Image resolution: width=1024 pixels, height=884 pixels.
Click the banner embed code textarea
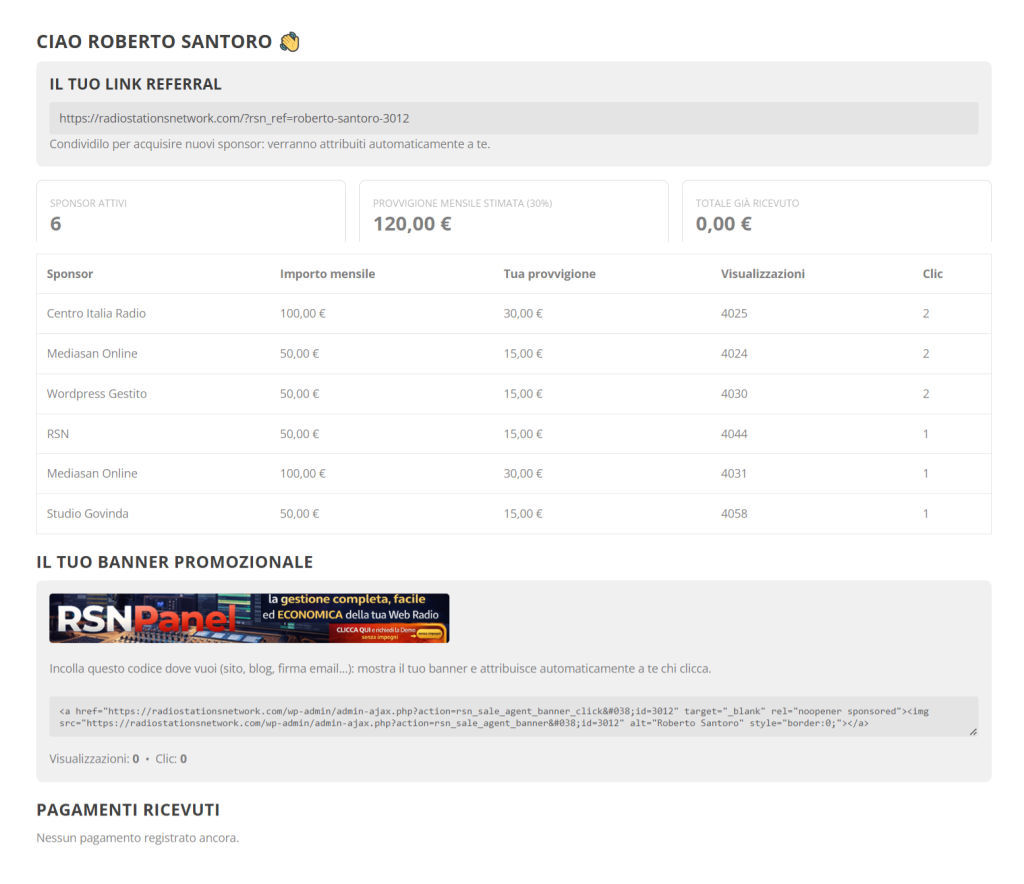(513, 717)
